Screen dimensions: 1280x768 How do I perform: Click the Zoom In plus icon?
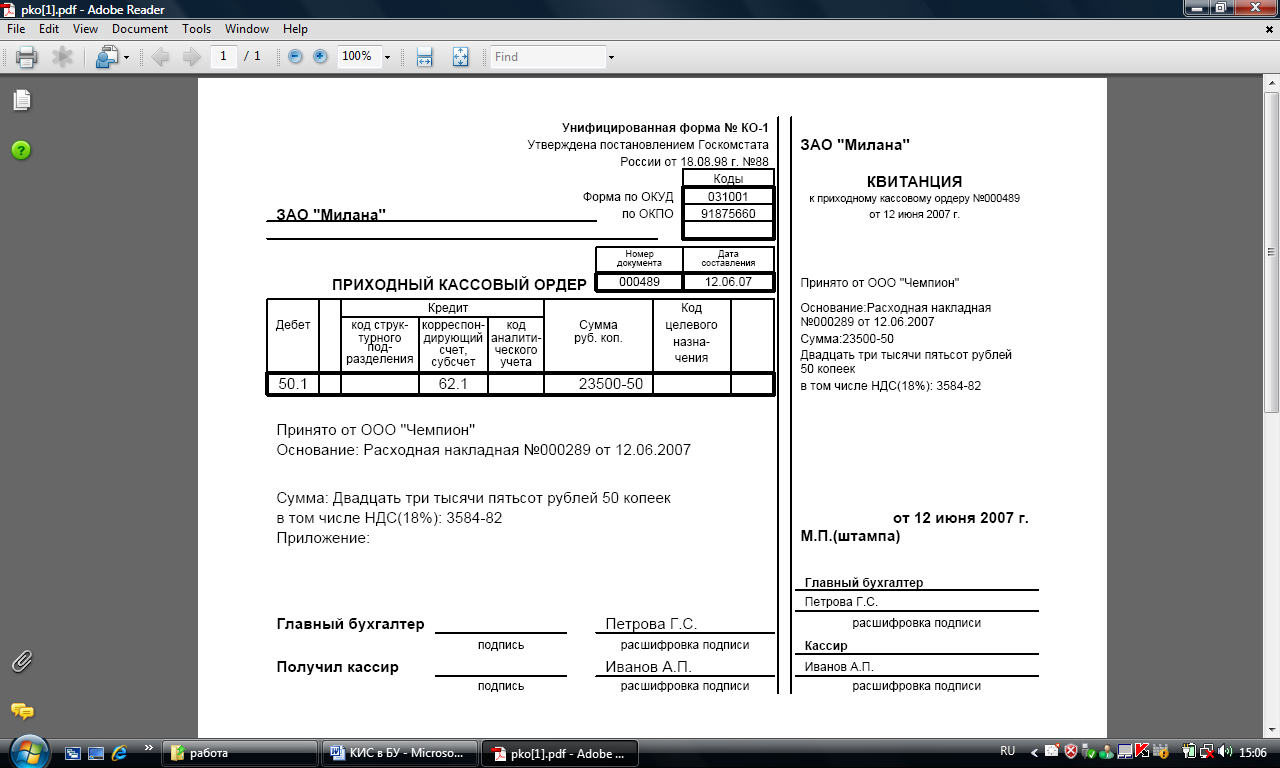pyautogui.click(x=320, y=57)
